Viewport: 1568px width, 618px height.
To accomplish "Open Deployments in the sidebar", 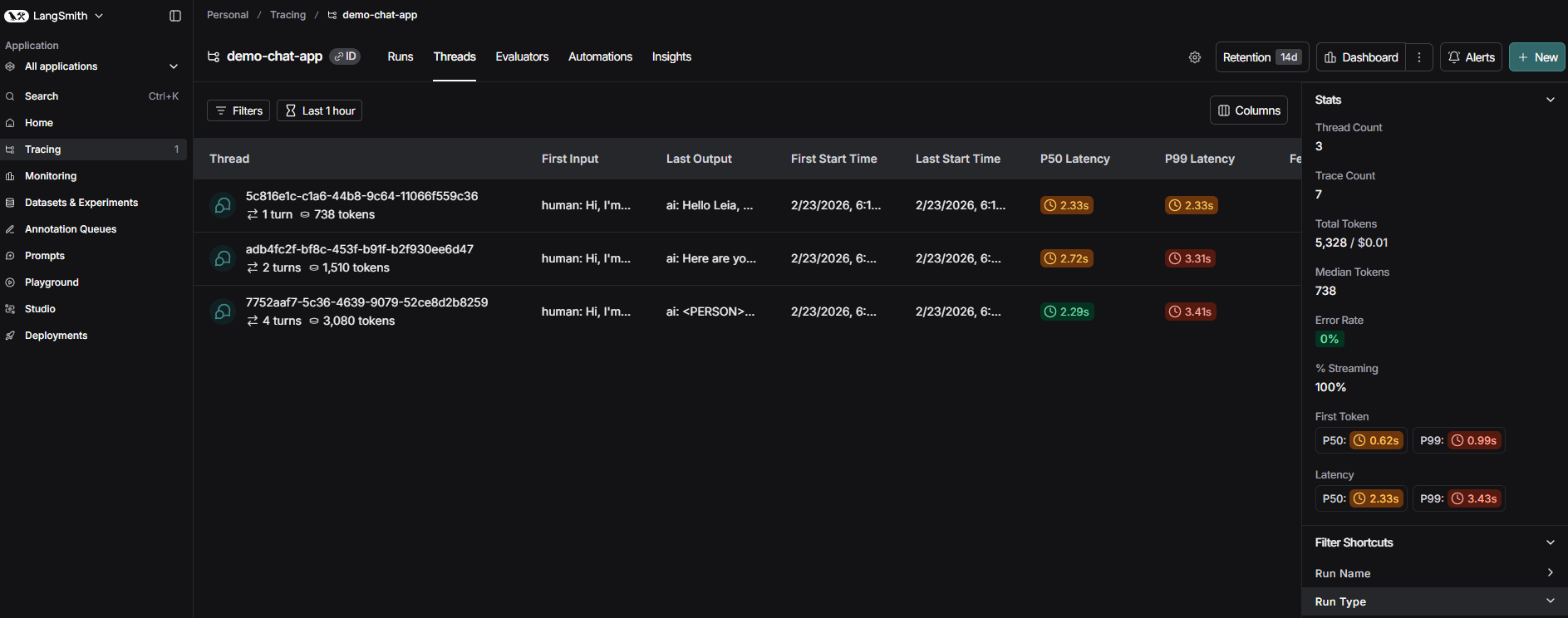I will pos(93,336).
